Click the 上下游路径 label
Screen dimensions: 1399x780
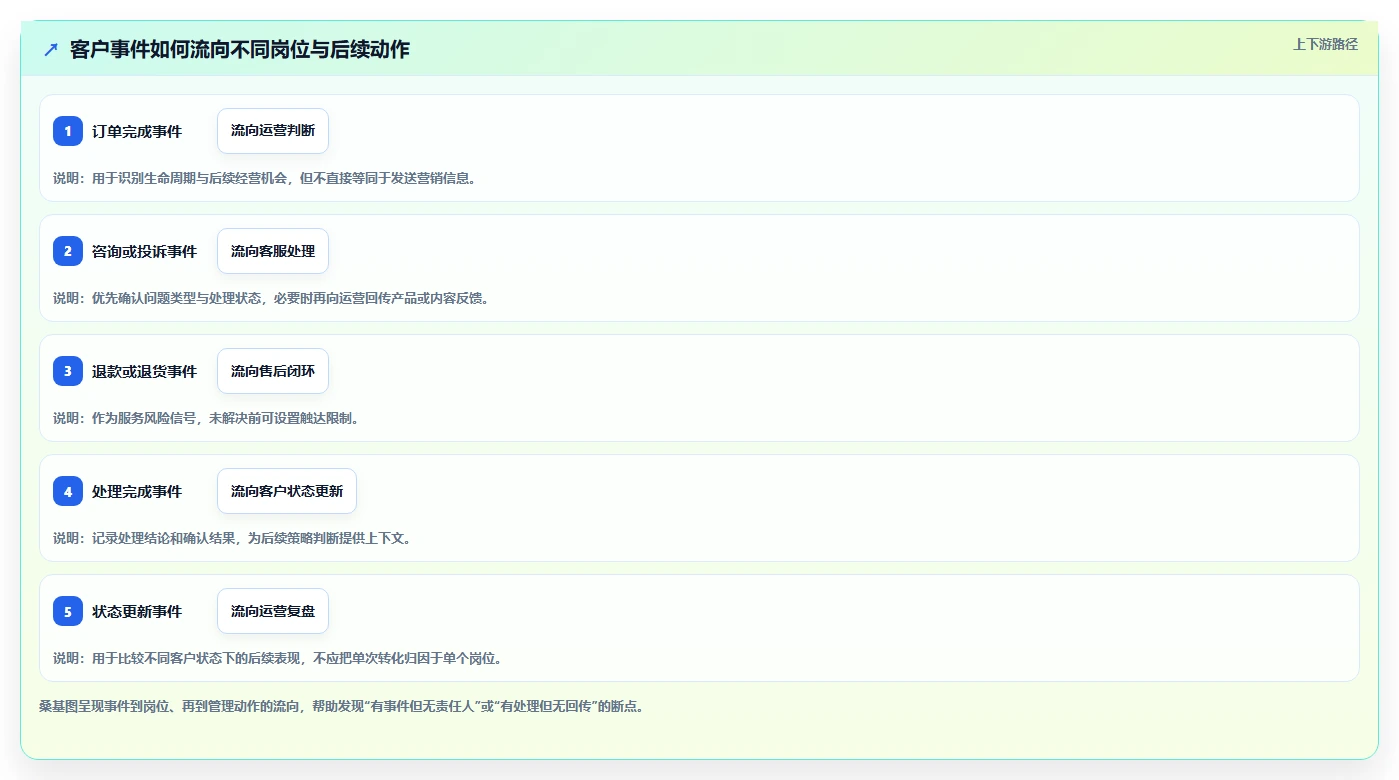tap(1325, 44)
